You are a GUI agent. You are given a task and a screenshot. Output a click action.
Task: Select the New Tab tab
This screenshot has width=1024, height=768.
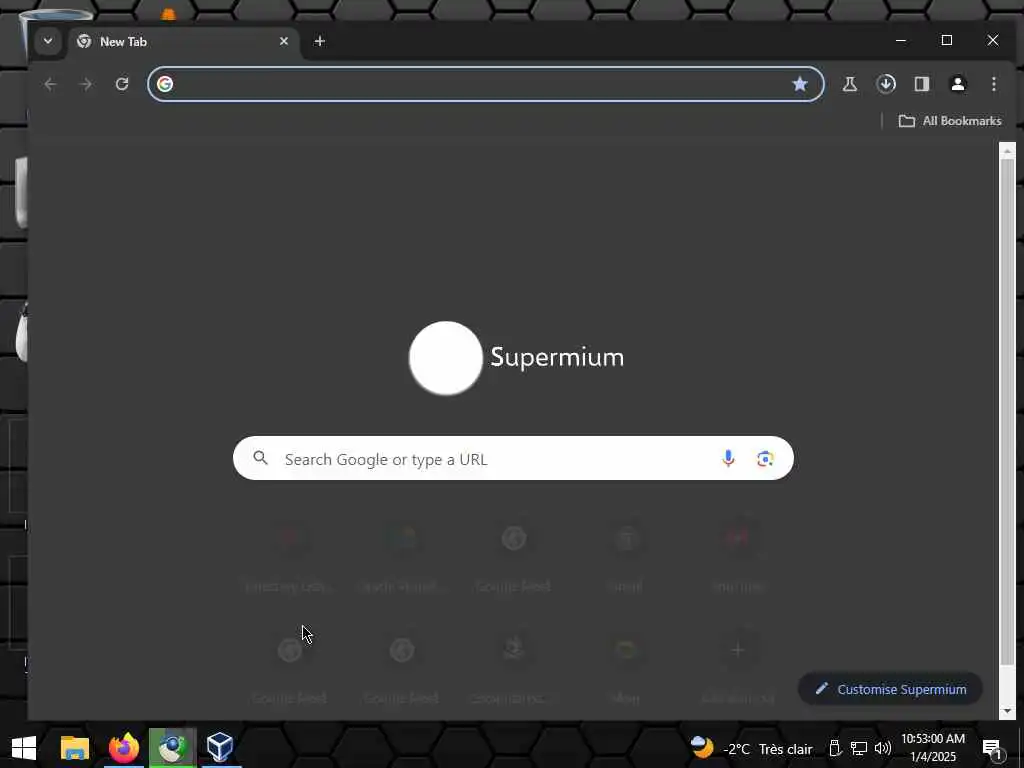coord(183,42)
